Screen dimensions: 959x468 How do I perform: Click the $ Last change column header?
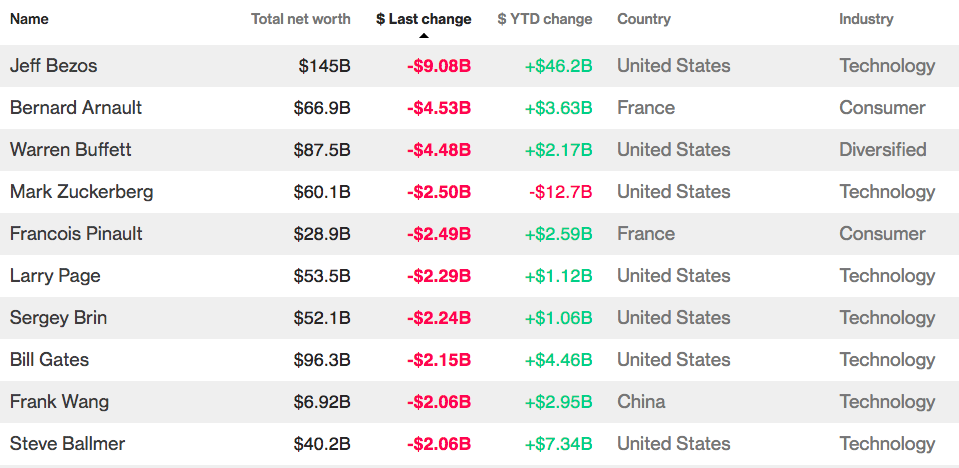[x=423, y=19]
